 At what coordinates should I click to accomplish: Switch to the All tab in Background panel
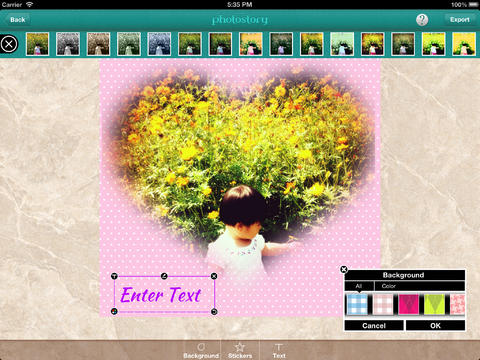coord(359,286)
